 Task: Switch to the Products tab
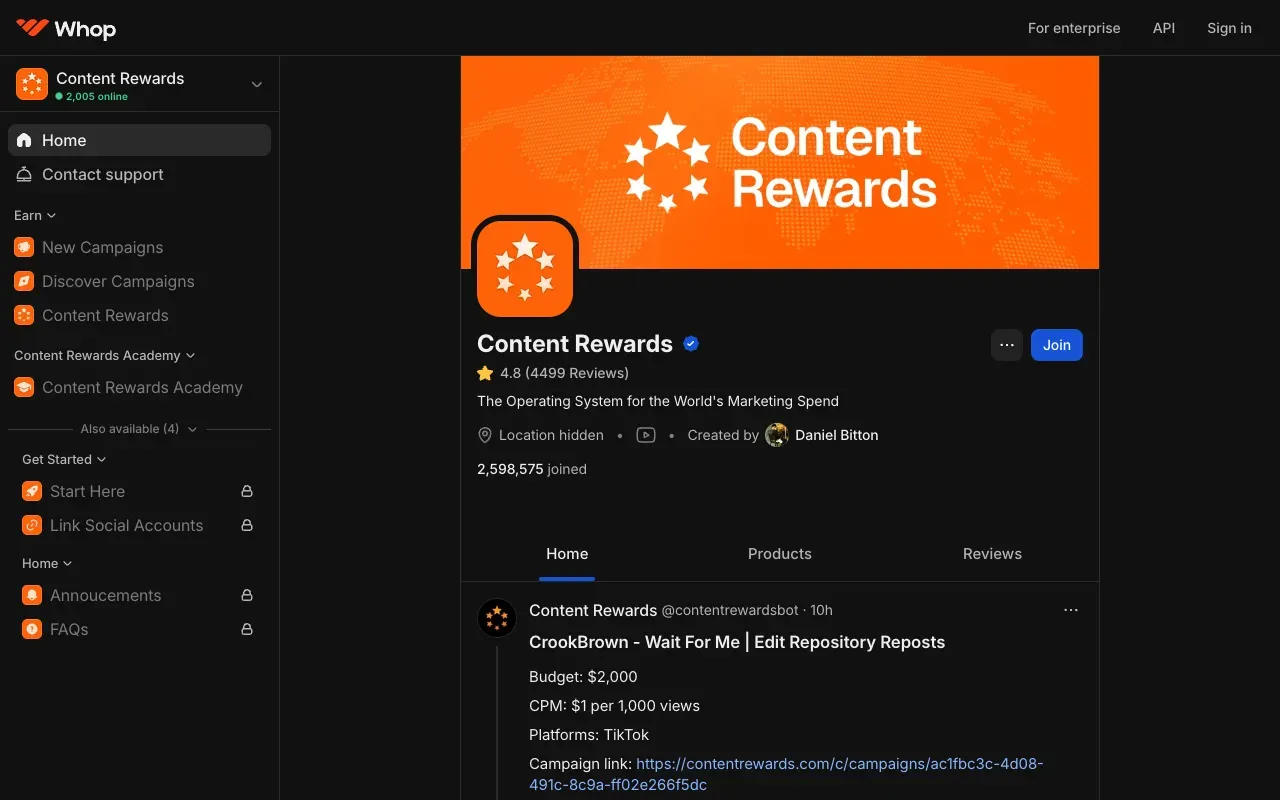[780, 554]
